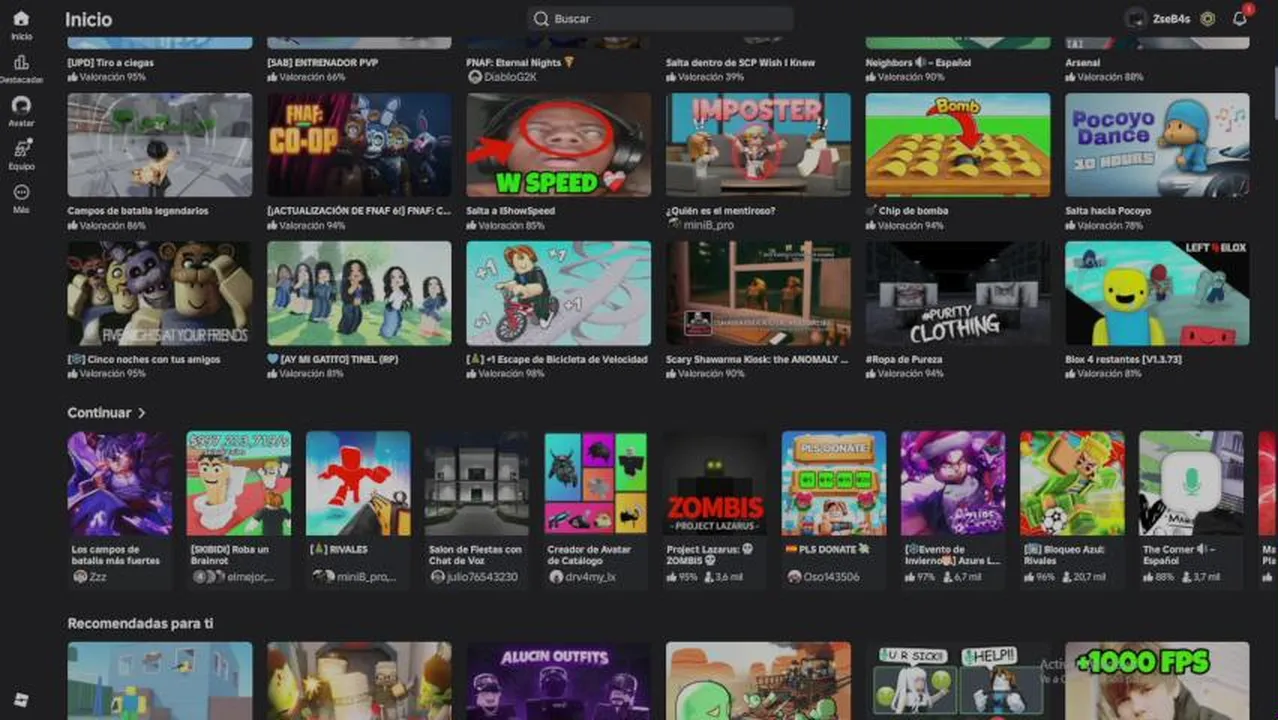This screenshot has width=1278, height=720.
Task: Open the Robux hexagon icon
Action: tap(1208, 19)
